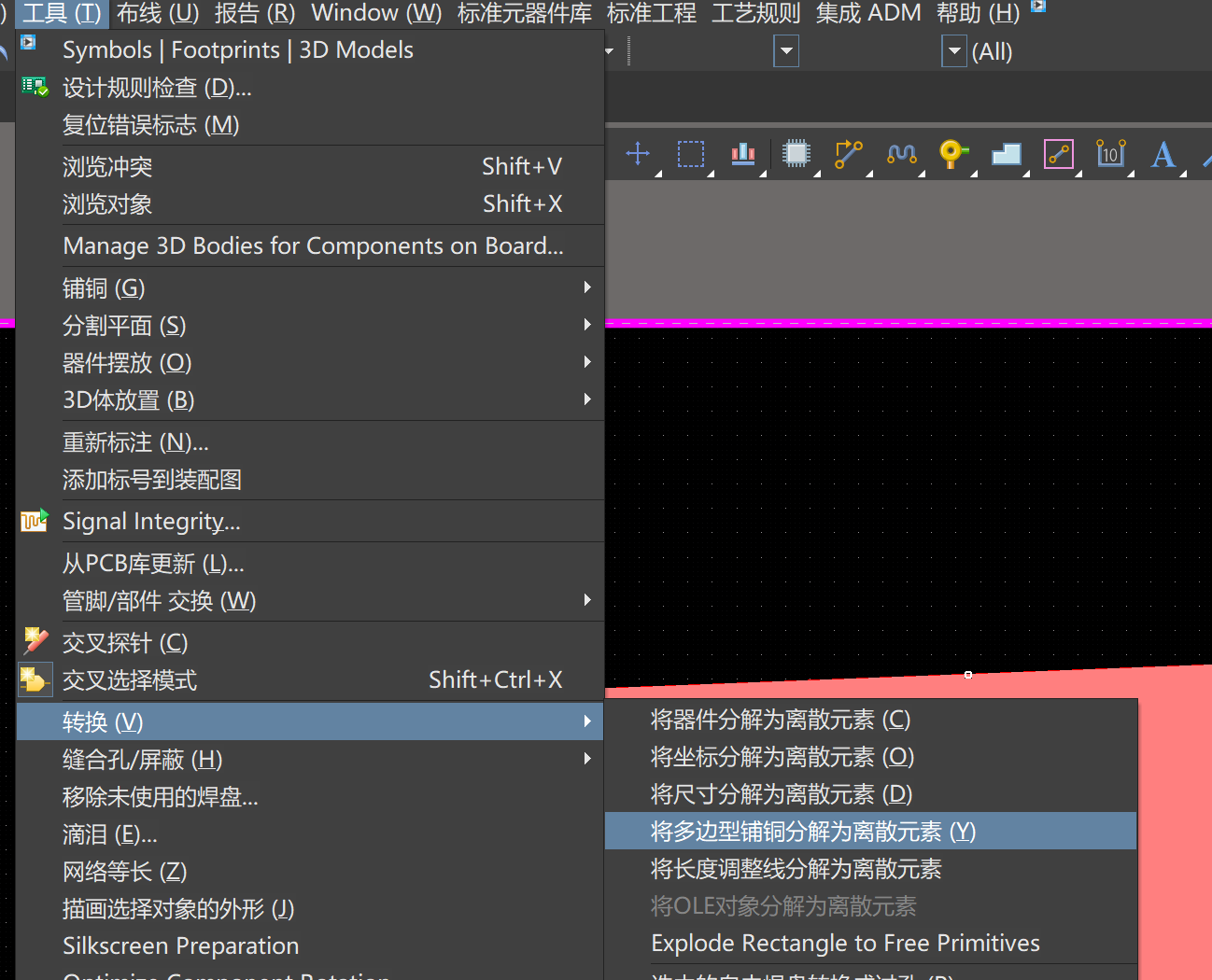Image resolution: width=1212 pixels, height=980 pixels.
Task: Choose the Place Via tool
Action: 952,154
